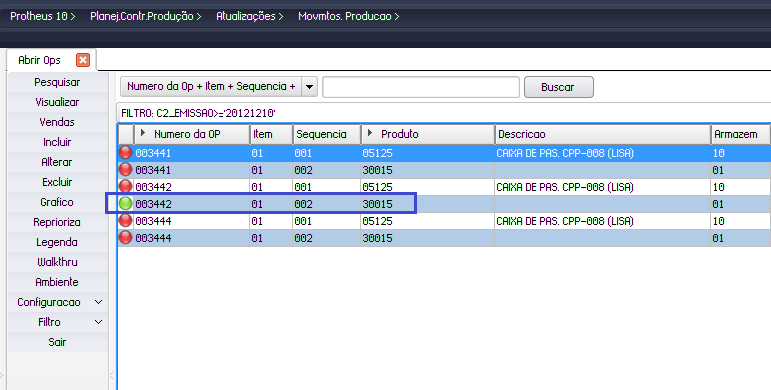The height and width of the screenshot is (390, 771).
Task: Collapse side menu with splitter arrow
Action: (112, 376)
